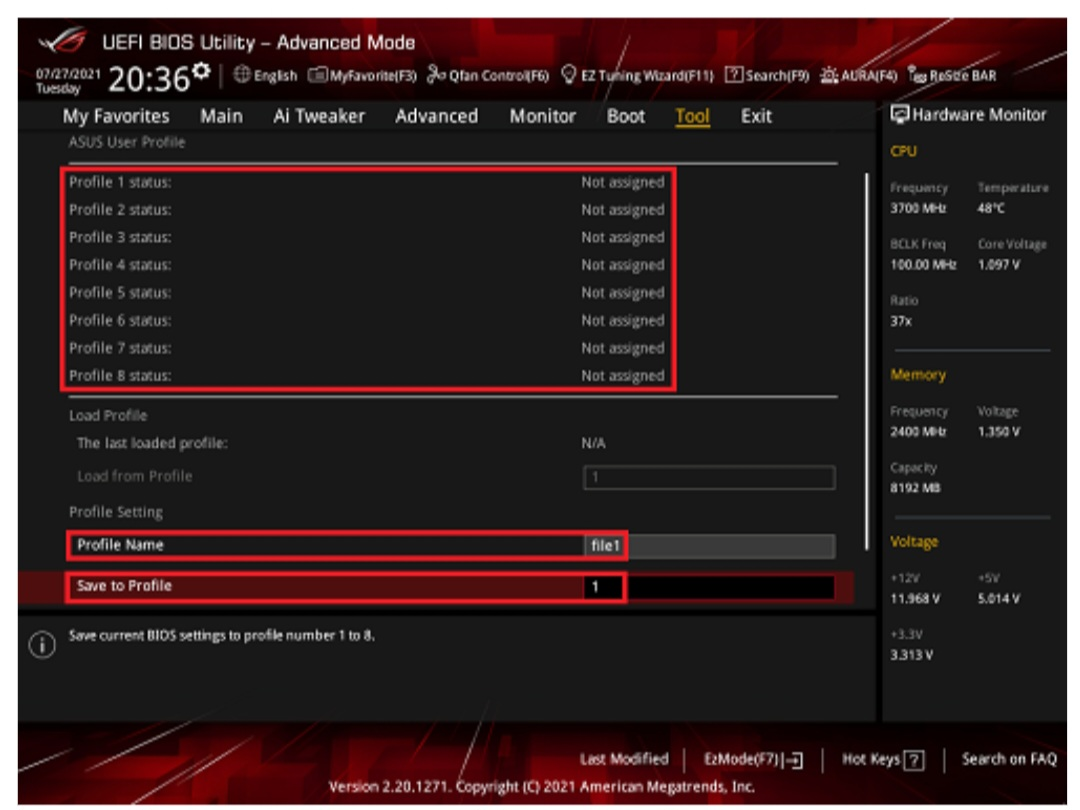Toggle AURA(F4) lighting
Image resolution: width=1080 pixels, height=810 pixels.
(858, 75)
